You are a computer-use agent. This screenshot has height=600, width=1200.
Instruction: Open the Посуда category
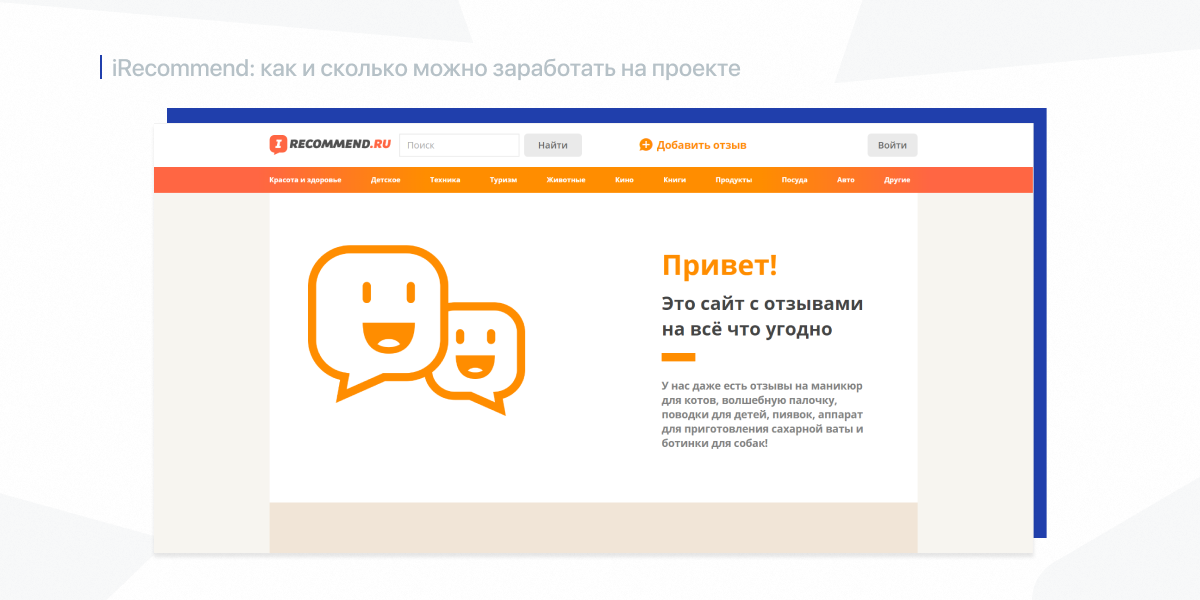click(795, 180)
